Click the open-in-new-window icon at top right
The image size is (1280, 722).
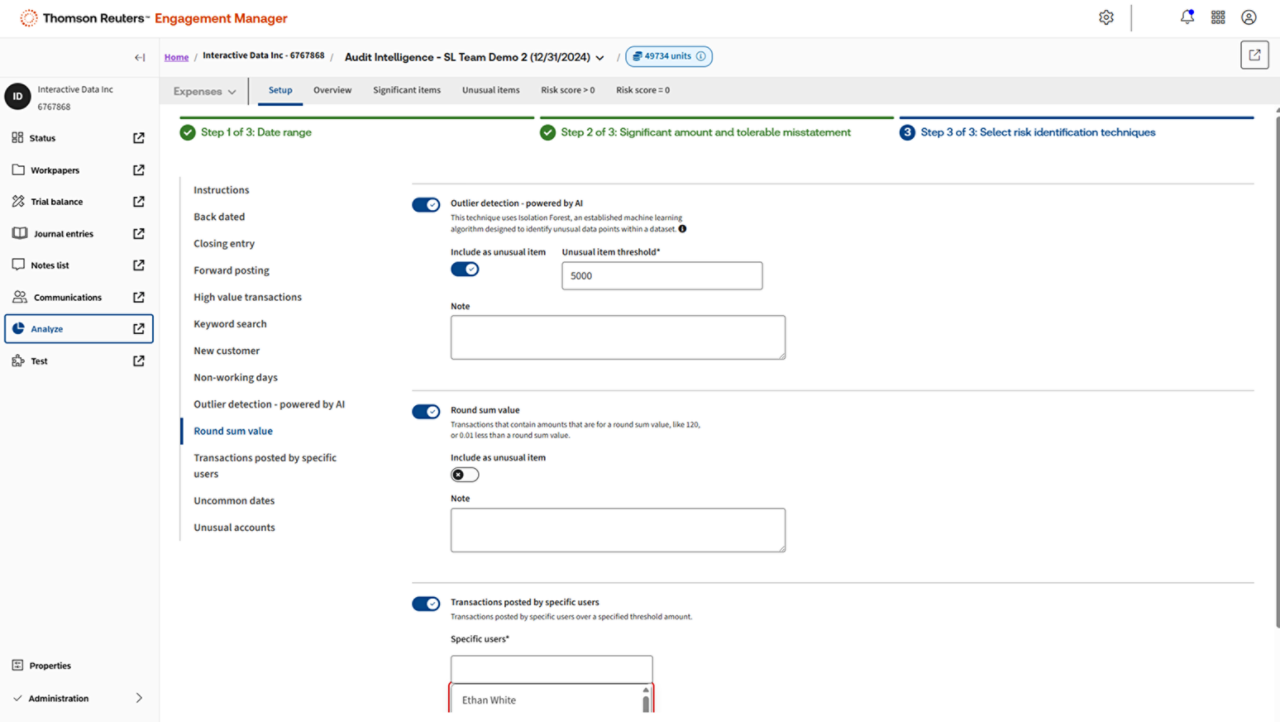(x=1254, y=55)
